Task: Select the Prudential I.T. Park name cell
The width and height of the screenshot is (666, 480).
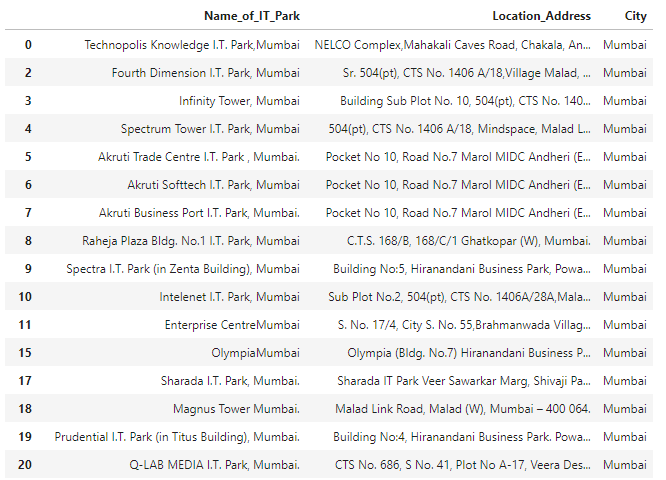Action: pos(177,437)
